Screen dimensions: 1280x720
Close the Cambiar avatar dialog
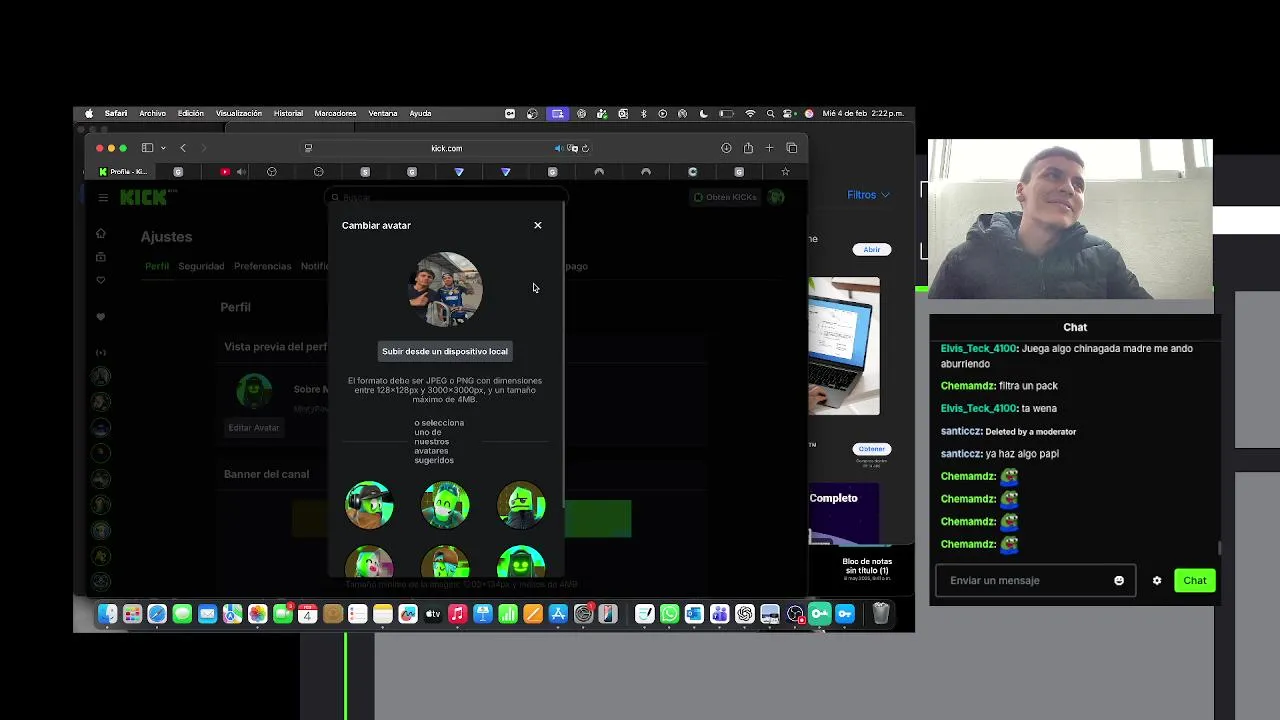[538, 225]
